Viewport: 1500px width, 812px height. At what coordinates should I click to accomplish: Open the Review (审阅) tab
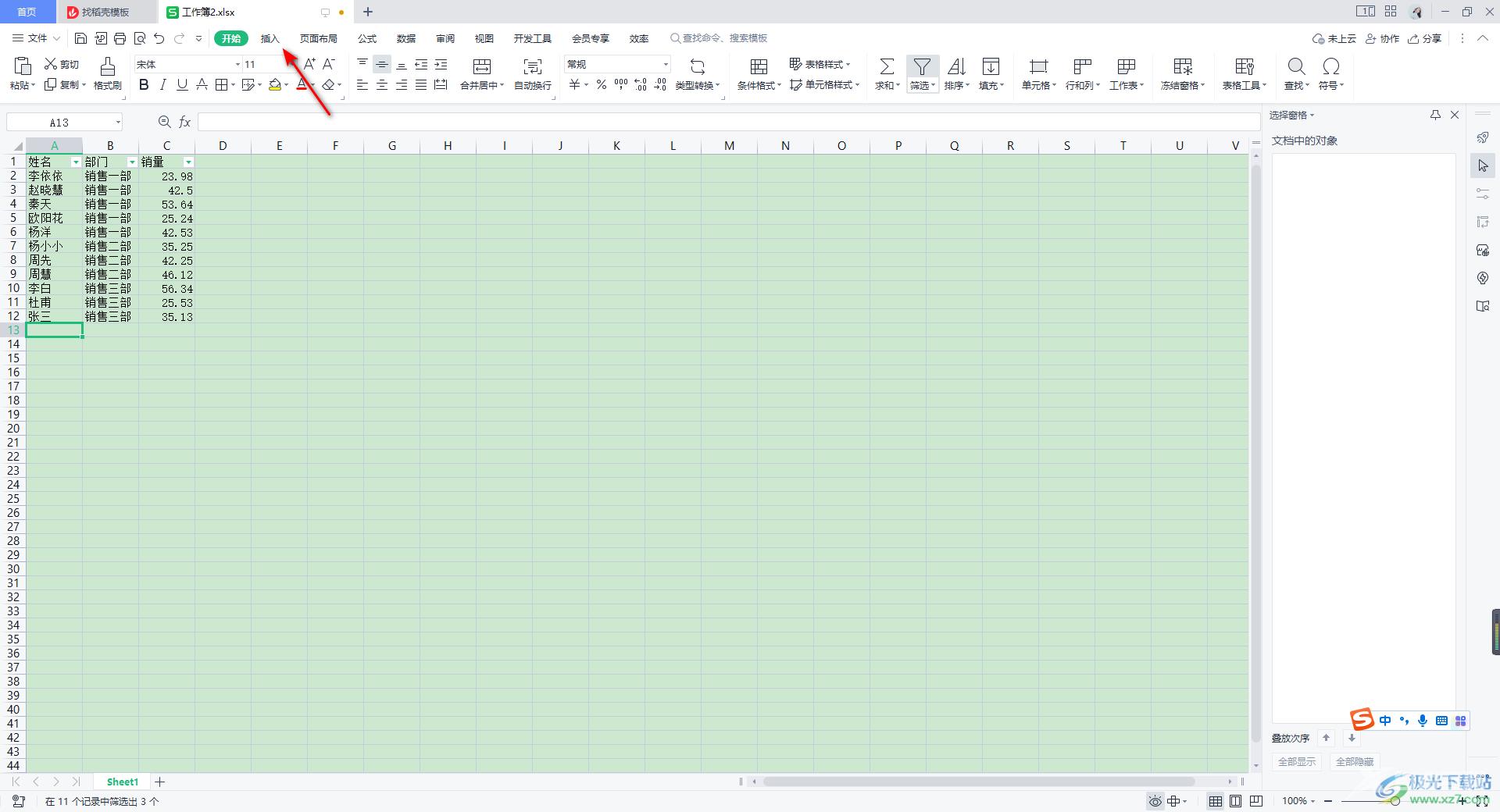(x=445, y=38)
